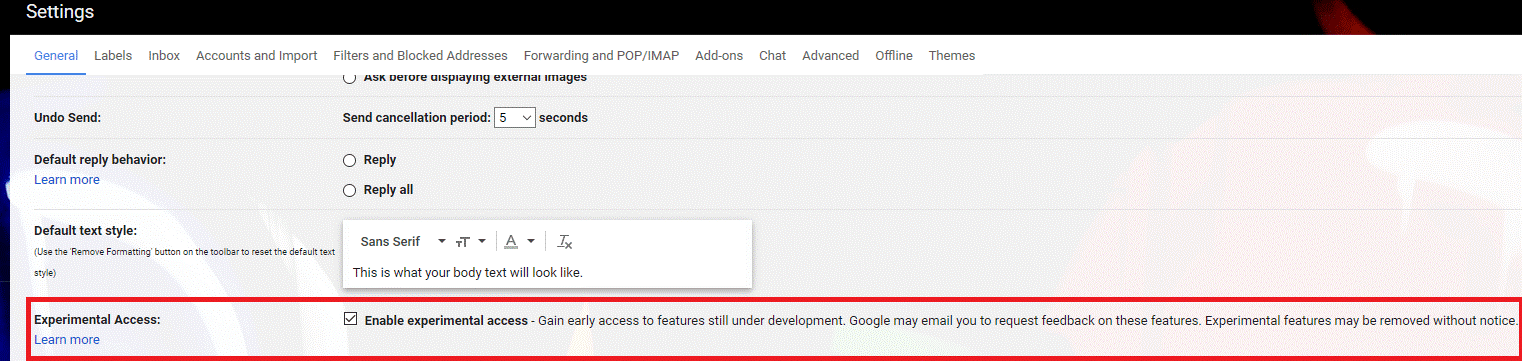Select the Reply all radio button
Screen dimensions: 1522x361
pos(350,190)
